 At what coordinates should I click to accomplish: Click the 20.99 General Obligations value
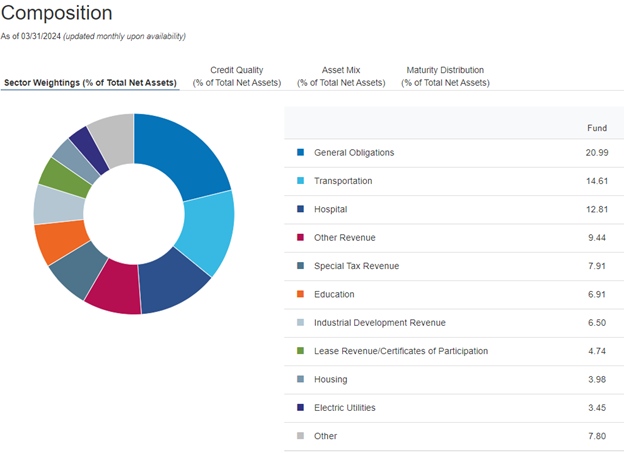[x=595, y=153]
